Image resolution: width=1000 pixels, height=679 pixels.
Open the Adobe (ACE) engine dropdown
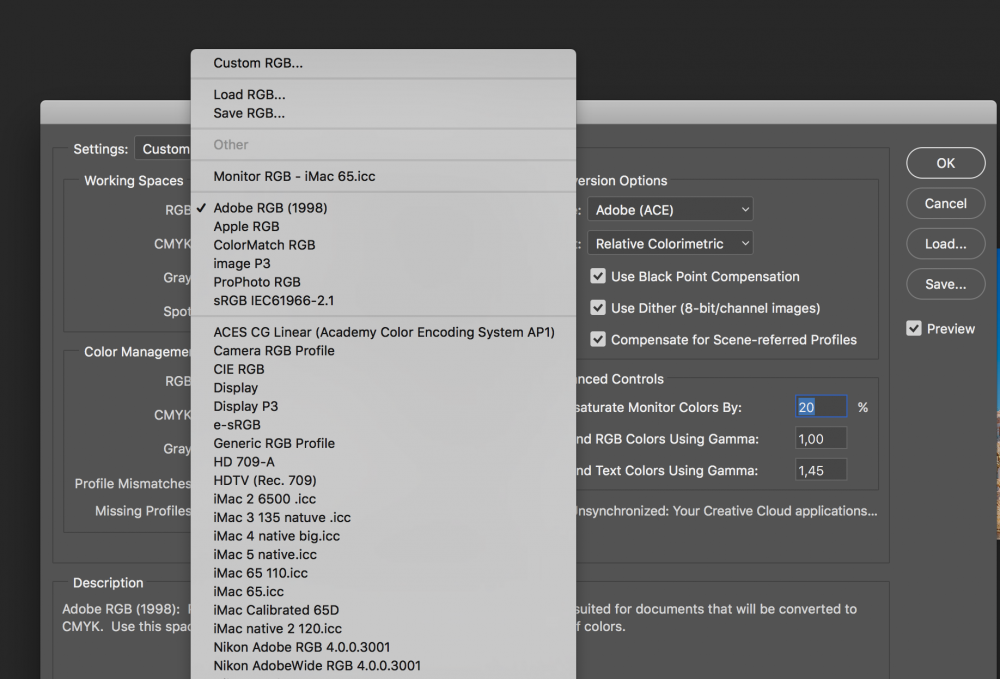(x=670, y=210)
